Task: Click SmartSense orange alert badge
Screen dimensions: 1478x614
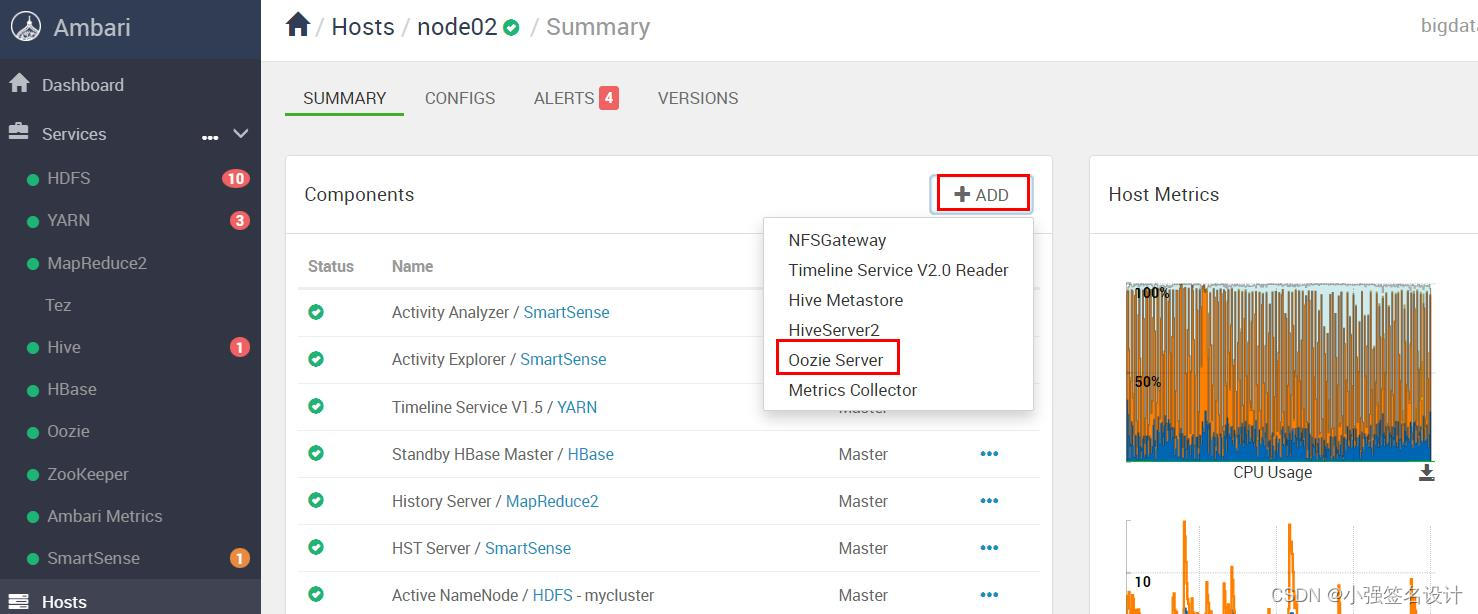Action: pyautogui.click(x=240, y=558)
